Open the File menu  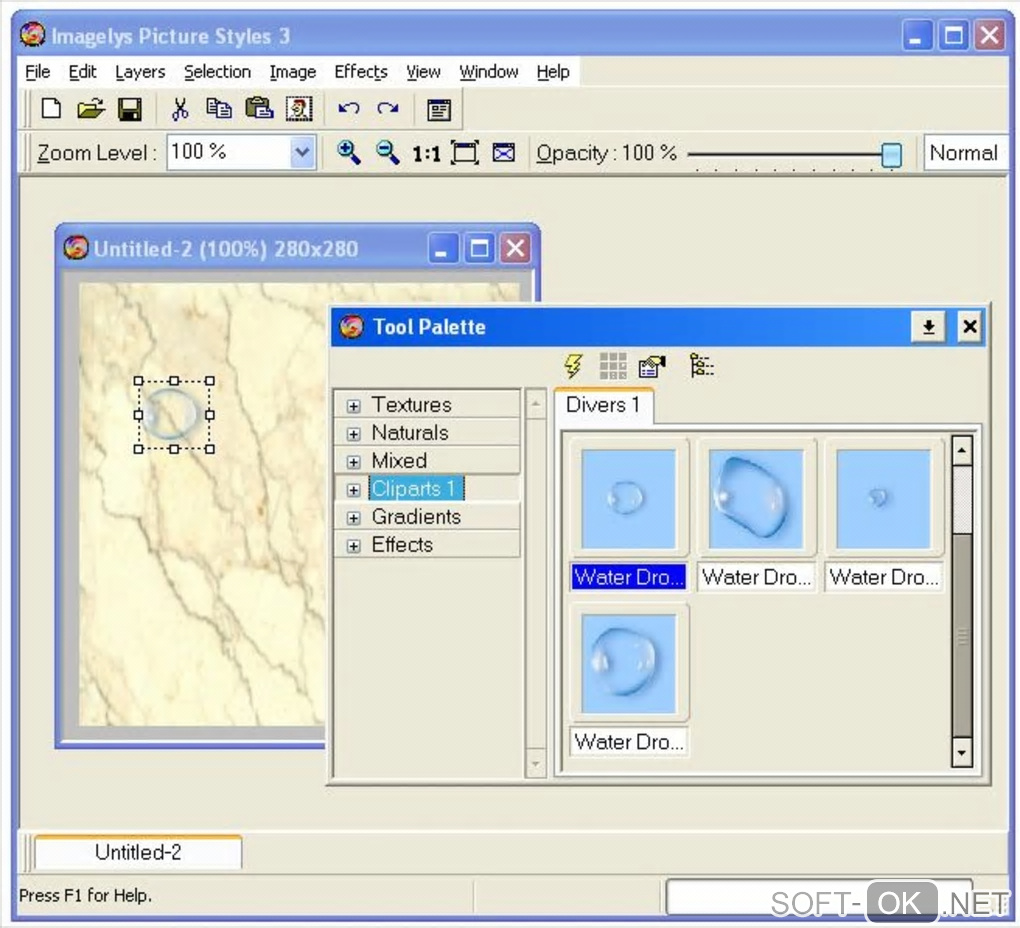[37, 72]
